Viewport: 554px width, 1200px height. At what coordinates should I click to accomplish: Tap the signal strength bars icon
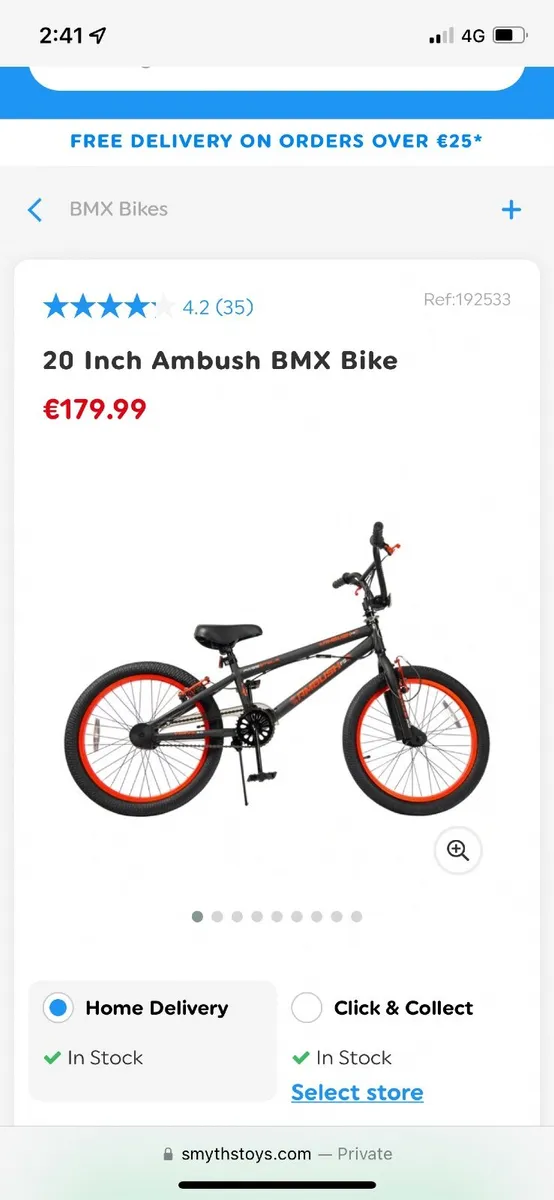point(441,36)
